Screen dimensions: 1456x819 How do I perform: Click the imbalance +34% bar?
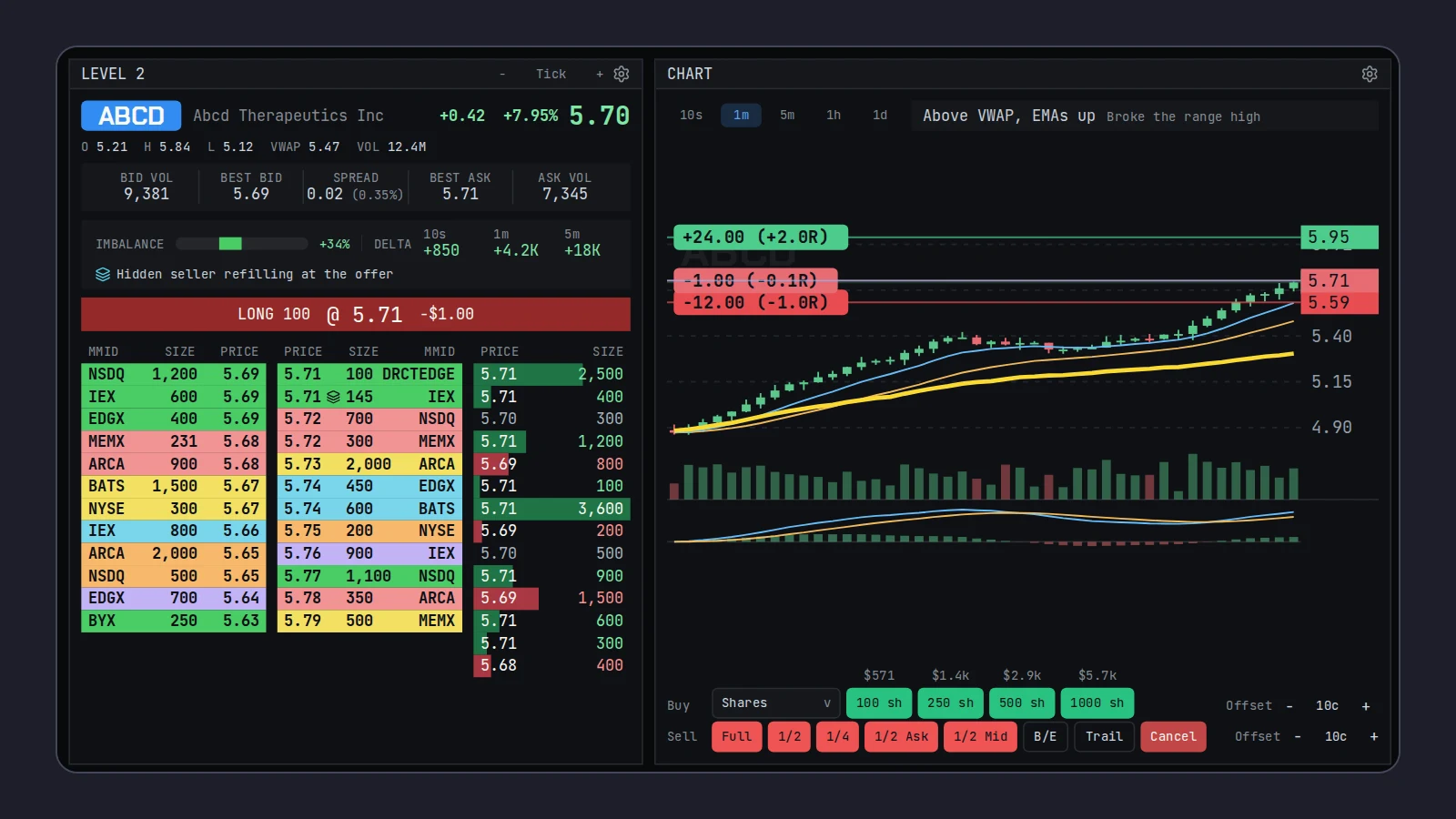point(241,244)
